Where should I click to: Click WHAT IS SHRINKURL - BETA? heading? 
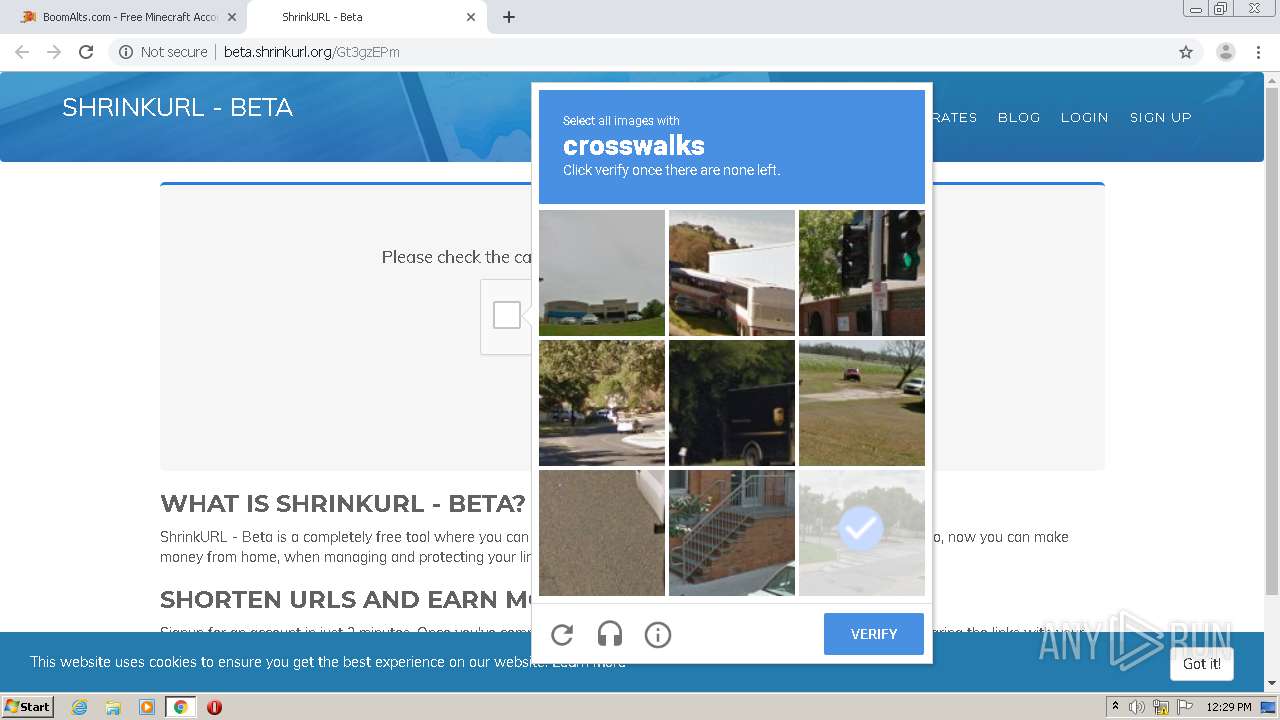(343, 503)
